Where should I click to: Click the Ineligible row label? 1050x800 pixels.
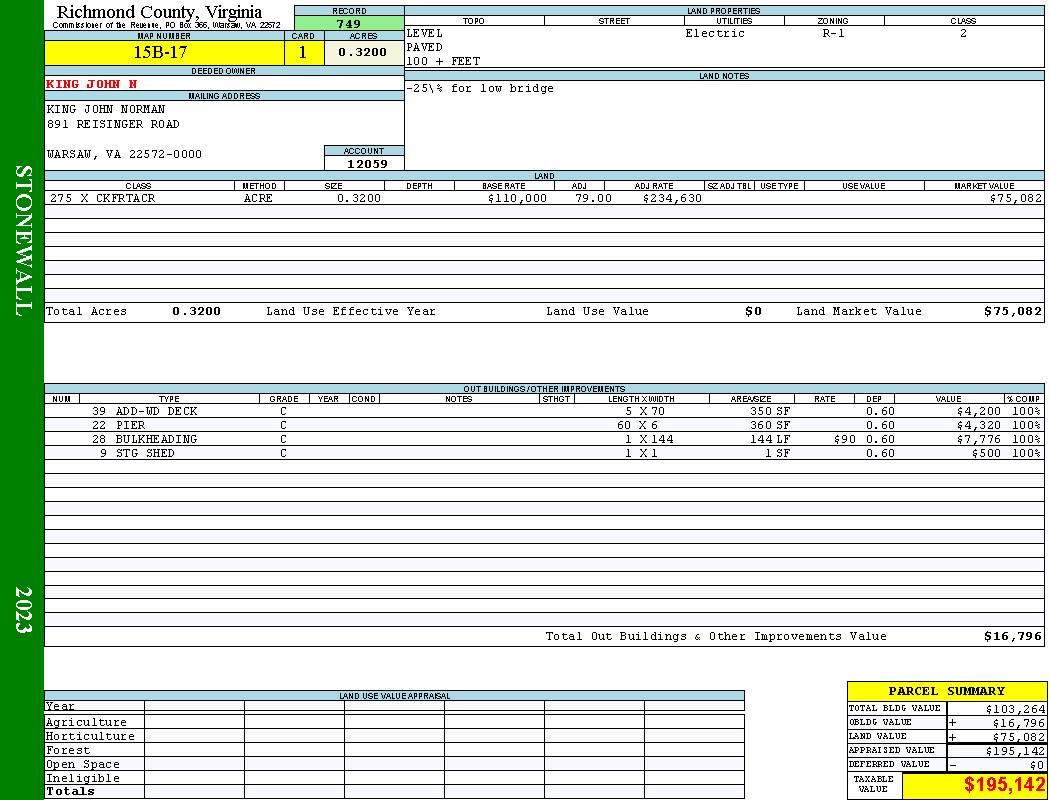click(x=82, y=779)
